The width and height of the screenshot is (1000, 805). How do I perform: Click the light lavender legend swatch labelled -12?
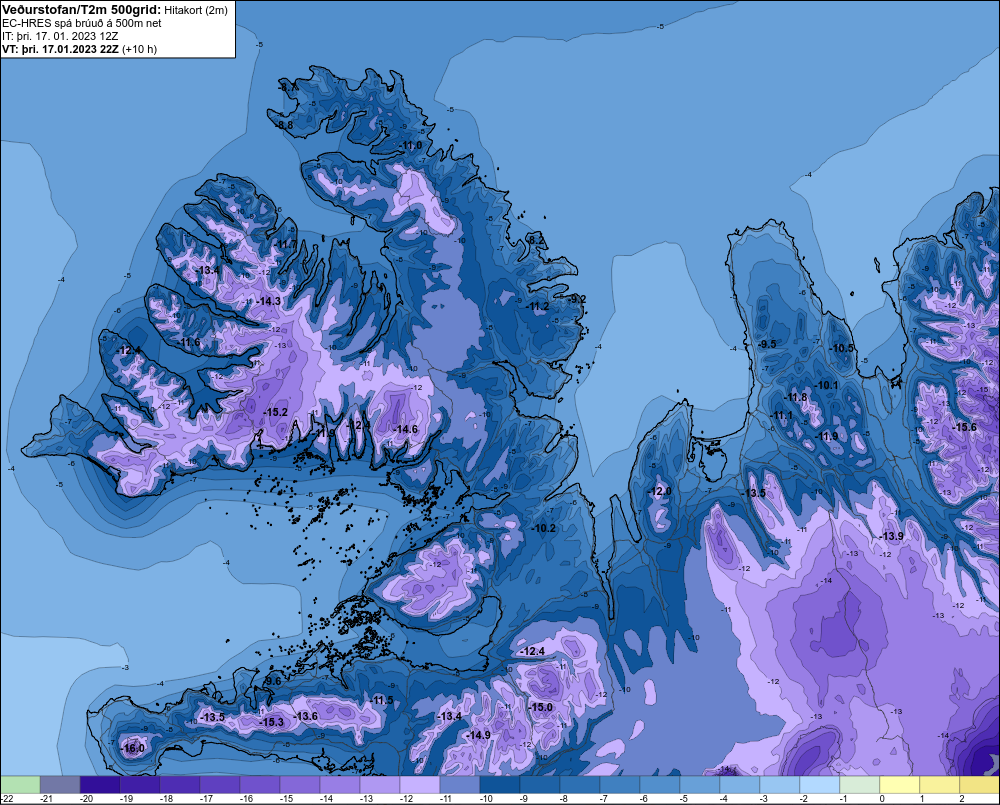(420, 784)
